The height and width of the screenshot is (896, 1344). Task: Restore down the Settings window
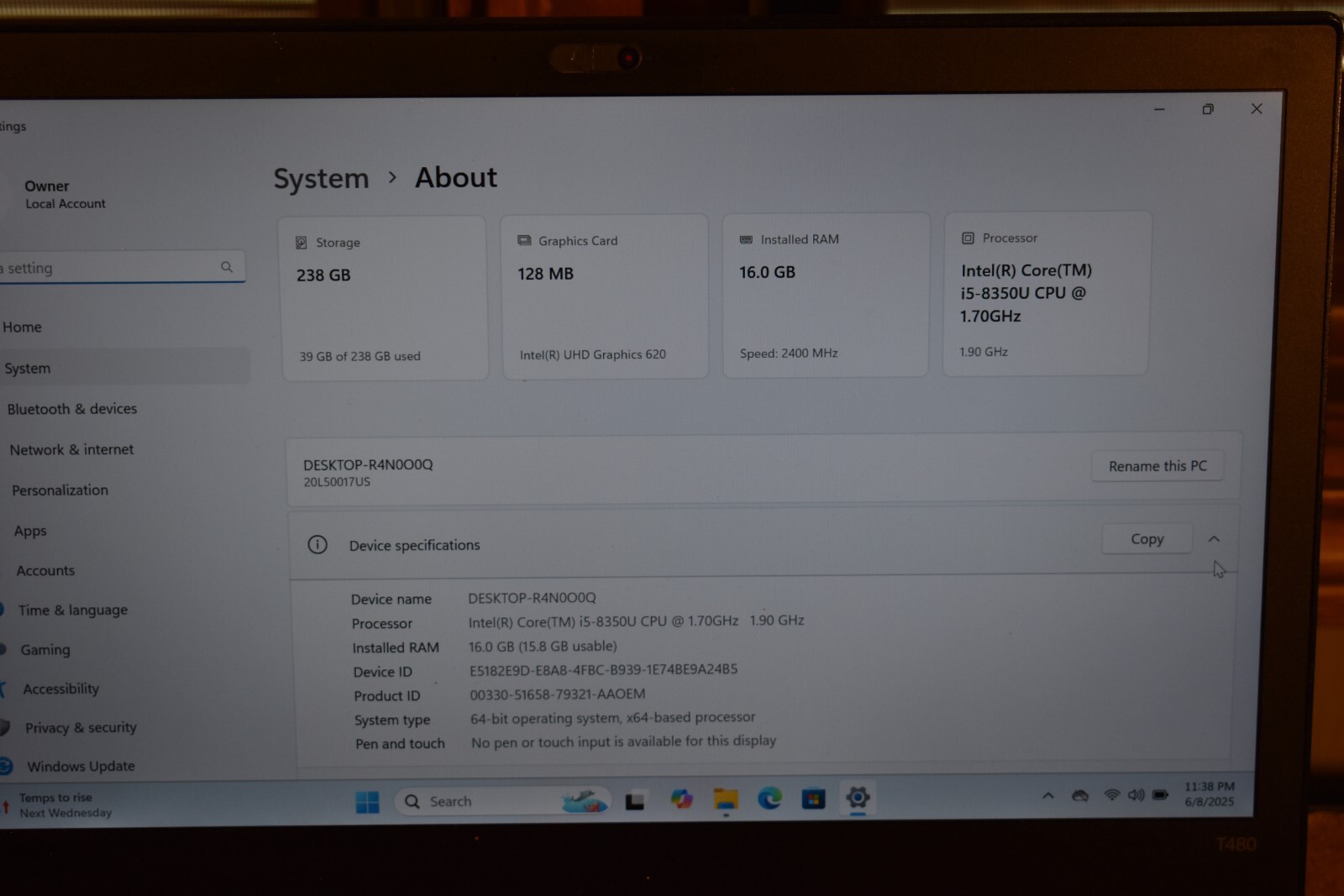[x=1208, y=109]
